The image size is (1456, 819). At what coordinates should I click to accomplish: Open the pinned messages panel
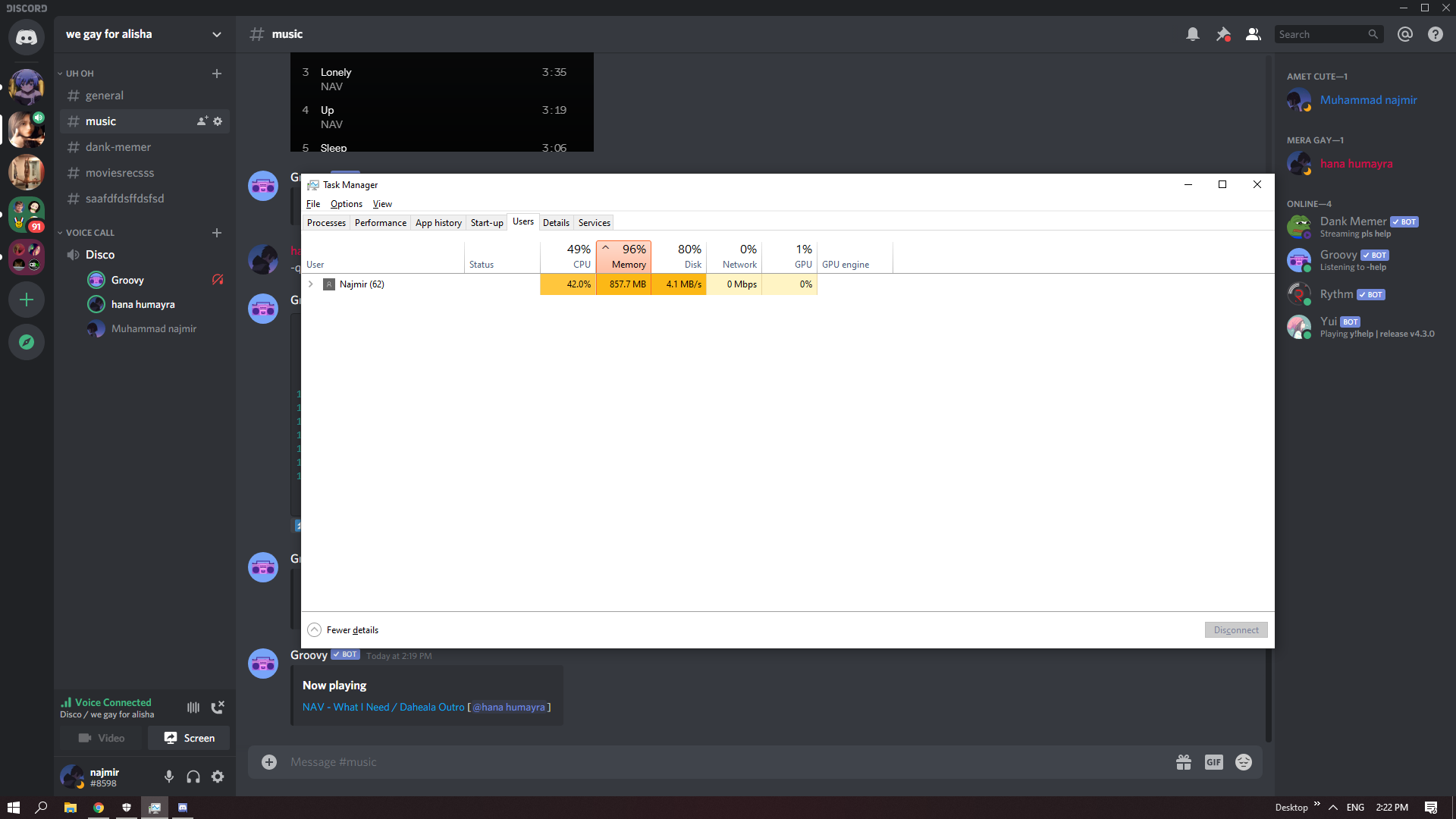pyautogui.click(x=1223, y=34)
